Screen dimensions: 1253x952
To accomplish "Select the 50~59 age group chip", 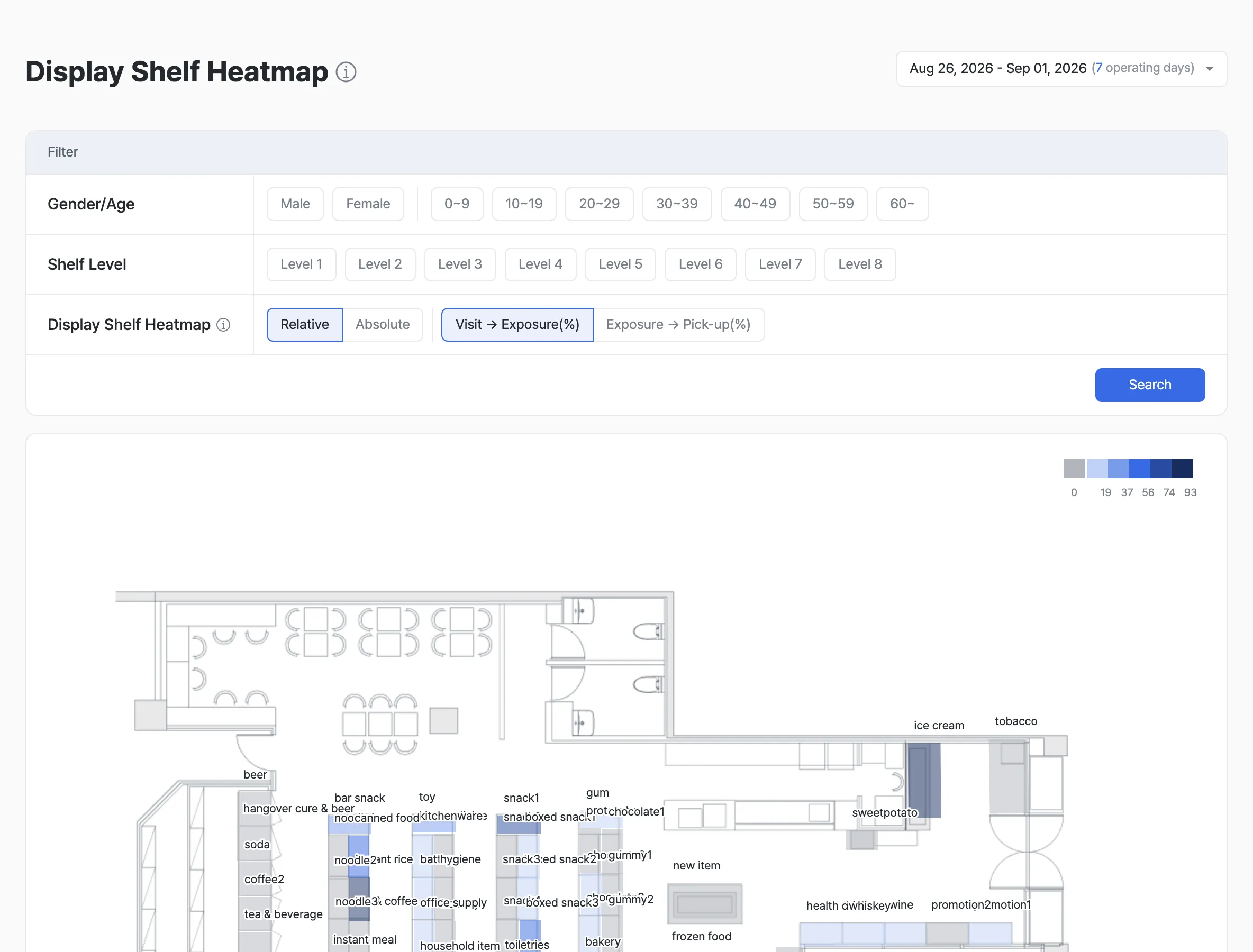I will click(833, 204).
